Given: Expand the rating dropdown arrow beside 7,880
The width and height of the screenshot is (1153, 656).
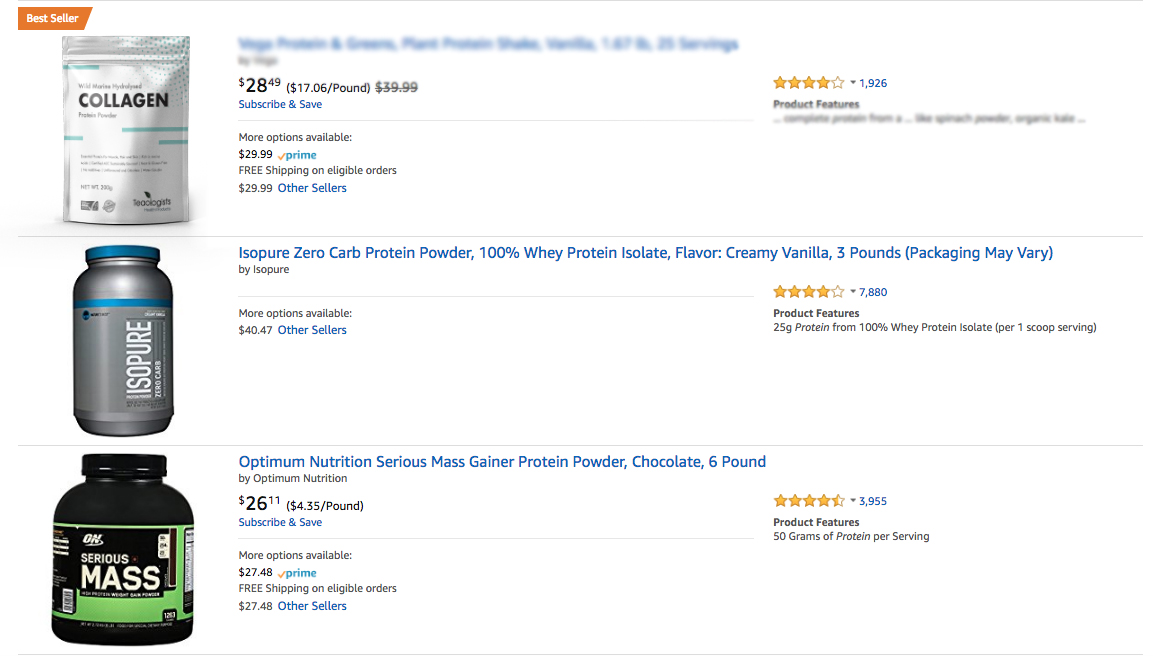Looking at the screenshot, I should (x=853, y=292).
